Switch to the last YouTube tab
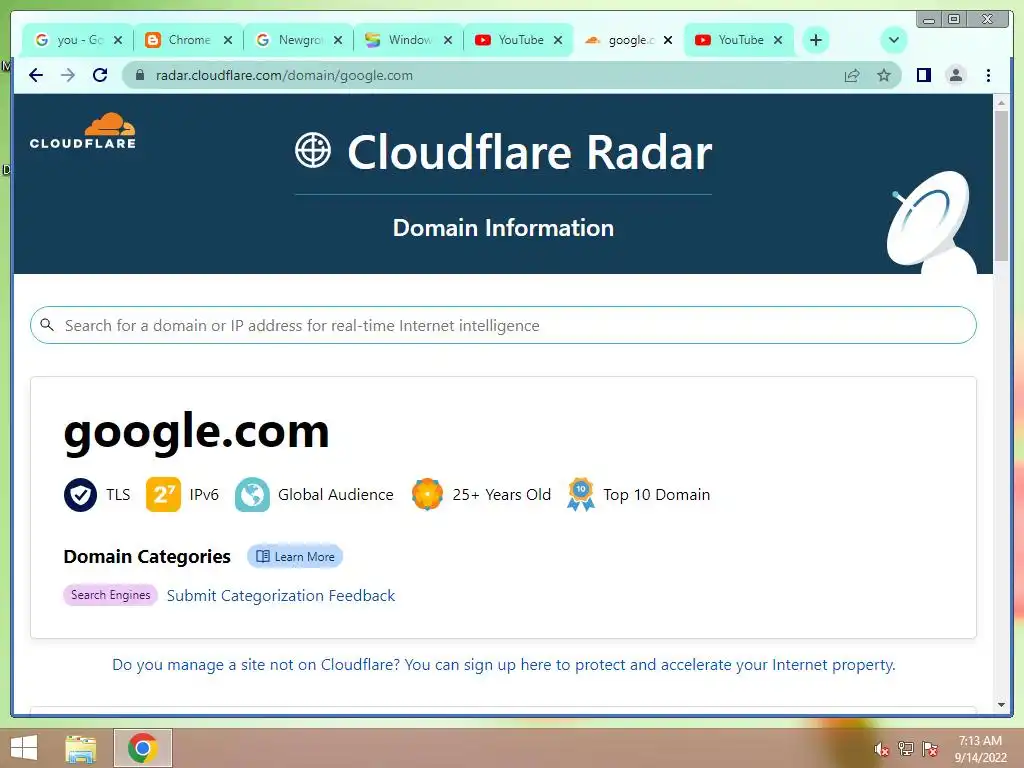The image size is (1024, 768). pyautogui.click(x=739, y=40)
